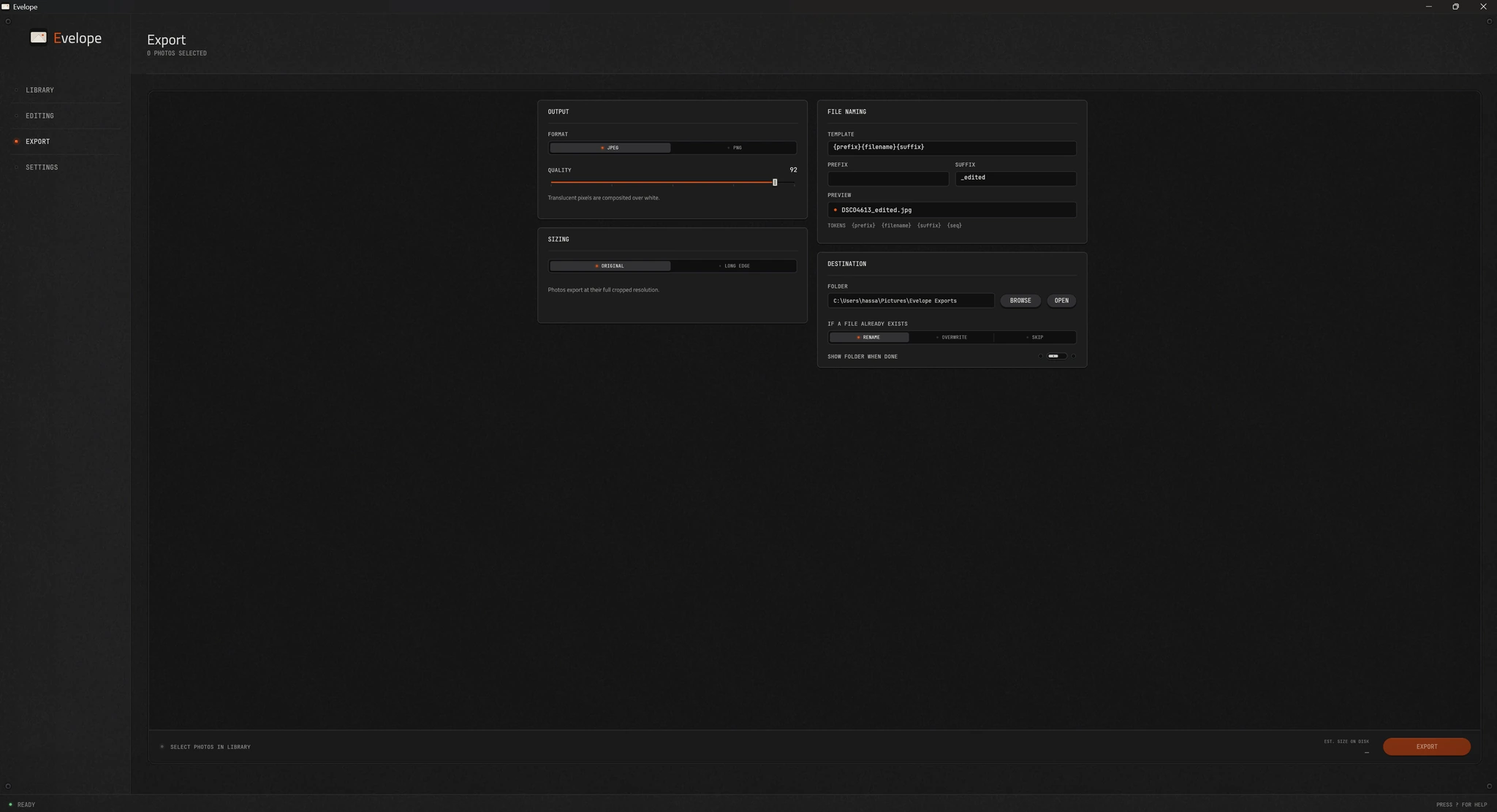Minimize the Evelope window
This screenshot has width=1497, height=812.
[x=1428, y=7]
